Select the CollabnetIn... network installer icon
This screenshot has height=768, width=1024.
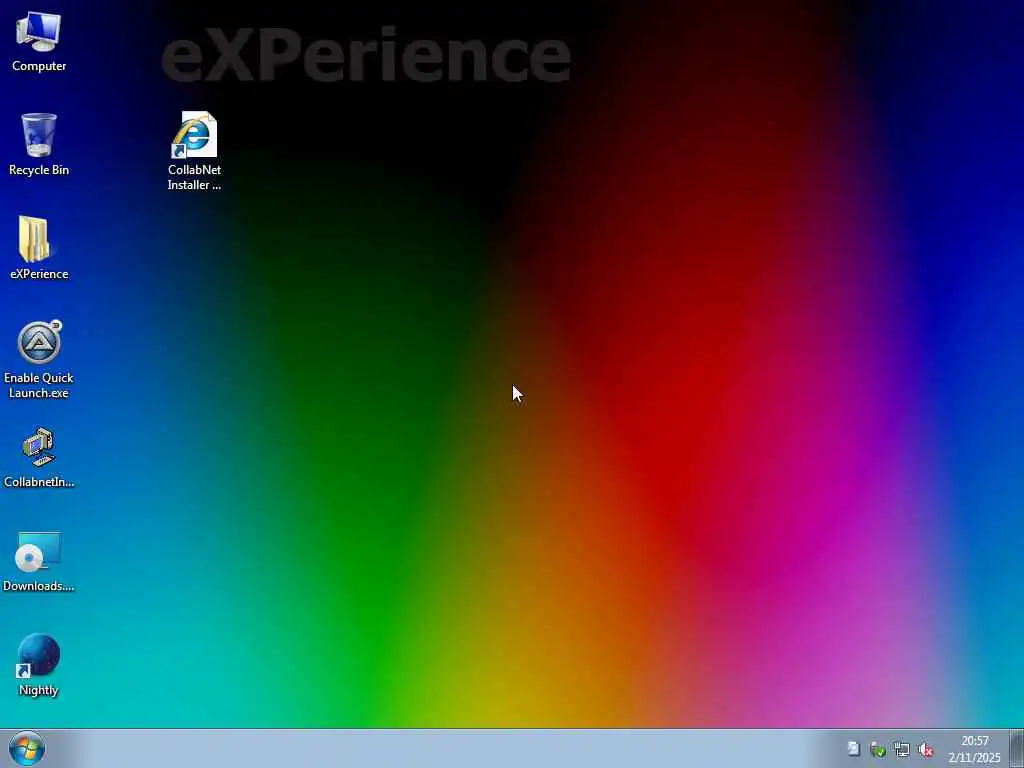point(39,457)
